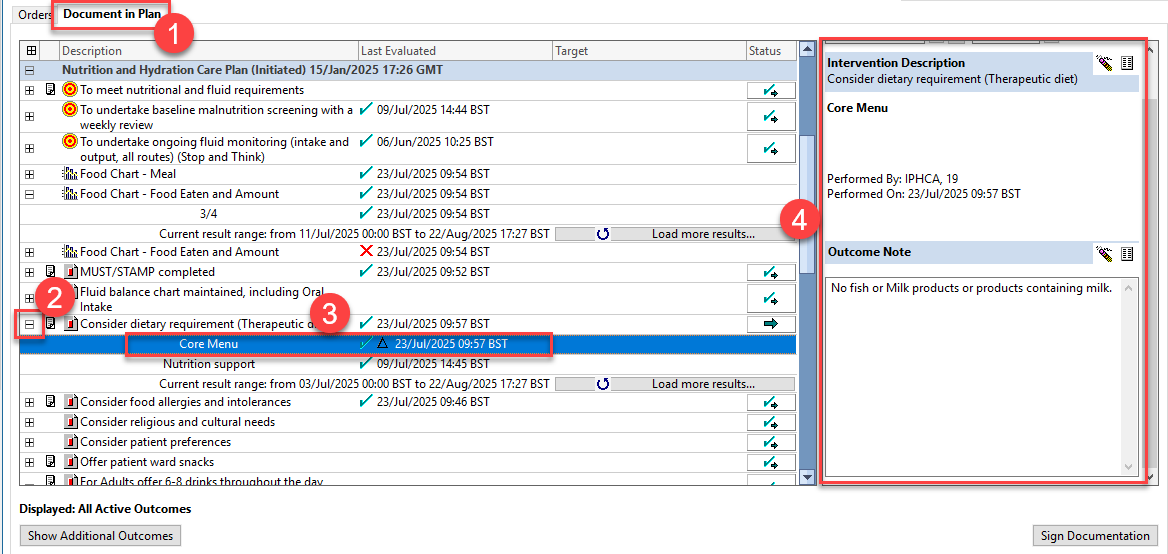Click refresh icon in the 11/Jul/2025 result range row

[603, 235]
